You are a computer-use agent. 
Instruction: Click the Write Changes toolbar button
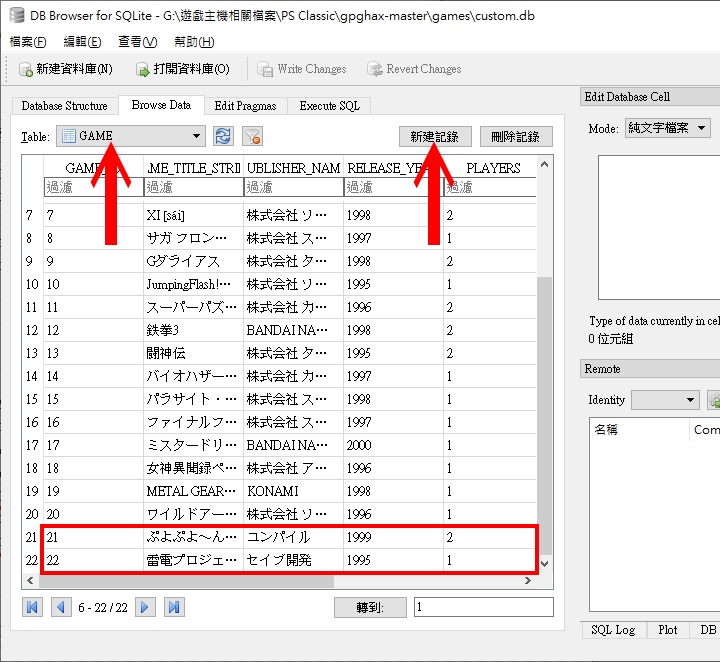click(x=302, y=69)
